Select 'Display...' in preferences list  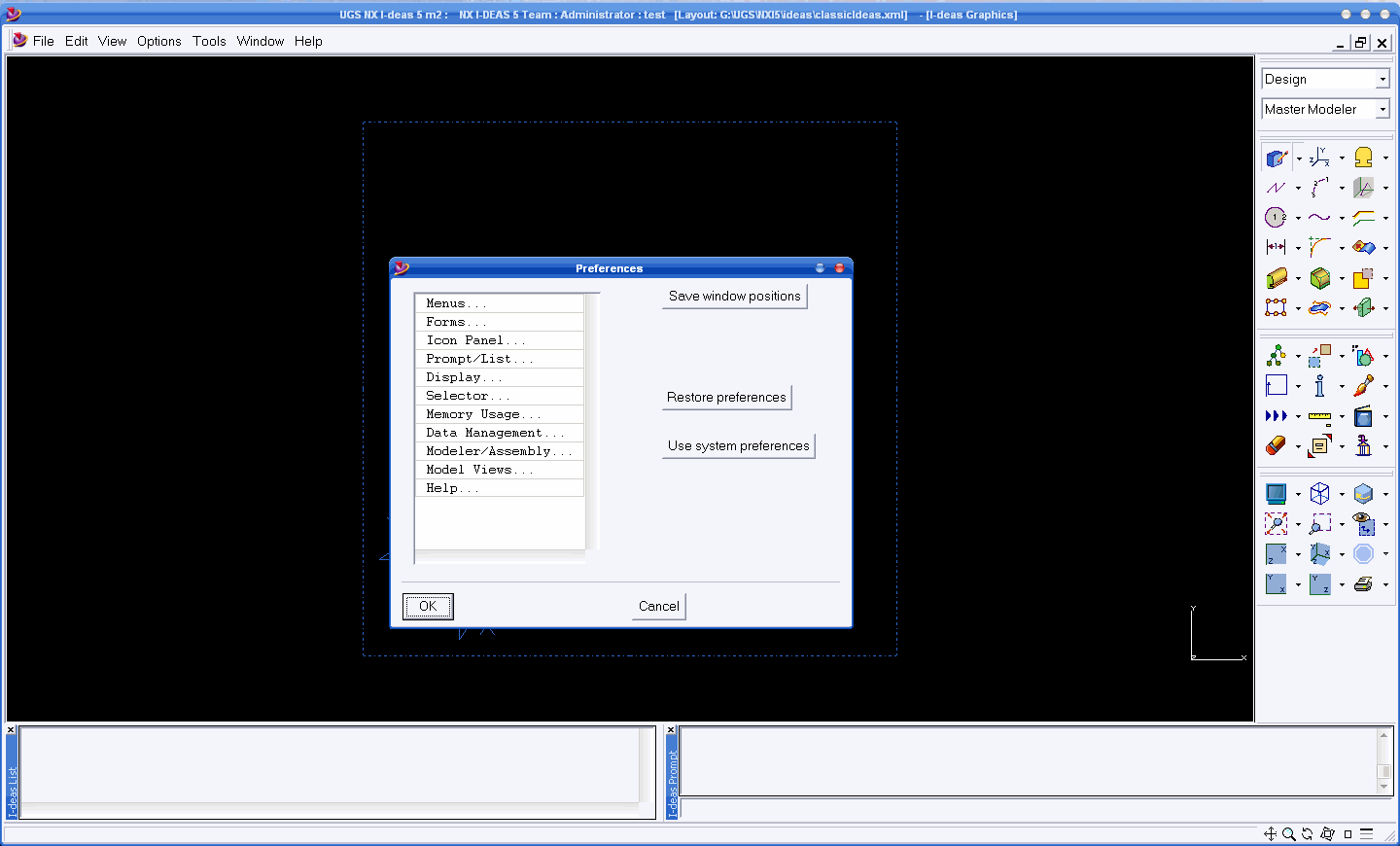pyautogui.click(x=500, y=377)
